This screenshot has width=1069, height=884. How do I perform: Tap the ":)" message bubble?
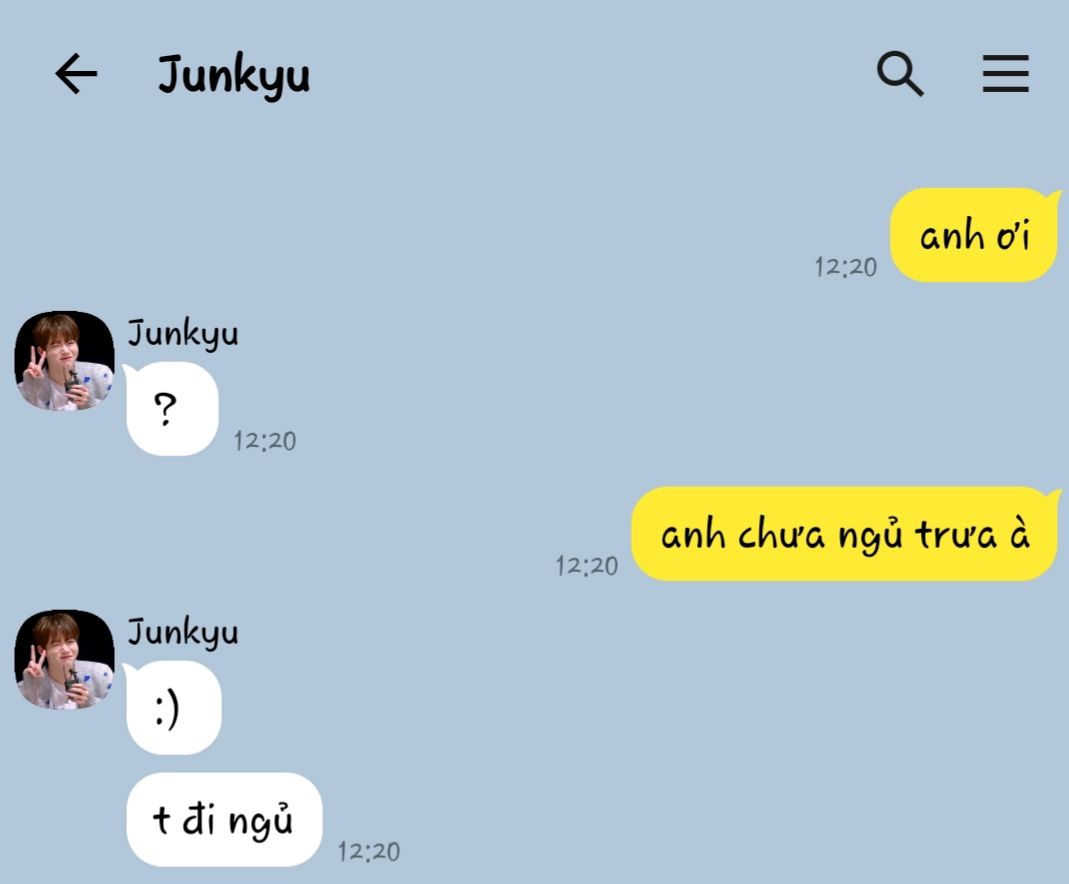pyautogui.click(x=172, y=707)
